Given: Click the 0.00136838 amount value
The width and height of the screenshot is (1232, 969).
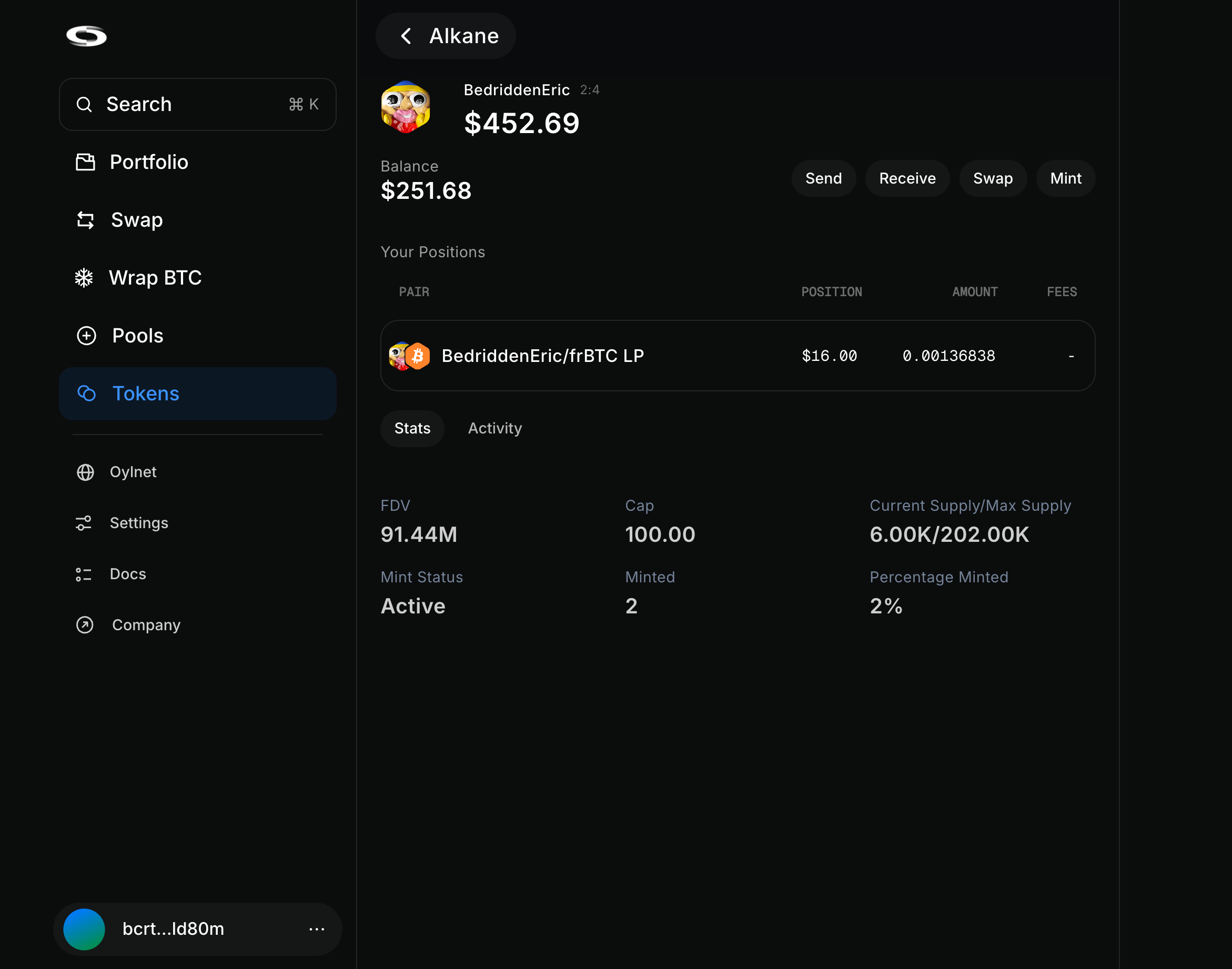Looking at the screenshot, I should tap(949, 356).
